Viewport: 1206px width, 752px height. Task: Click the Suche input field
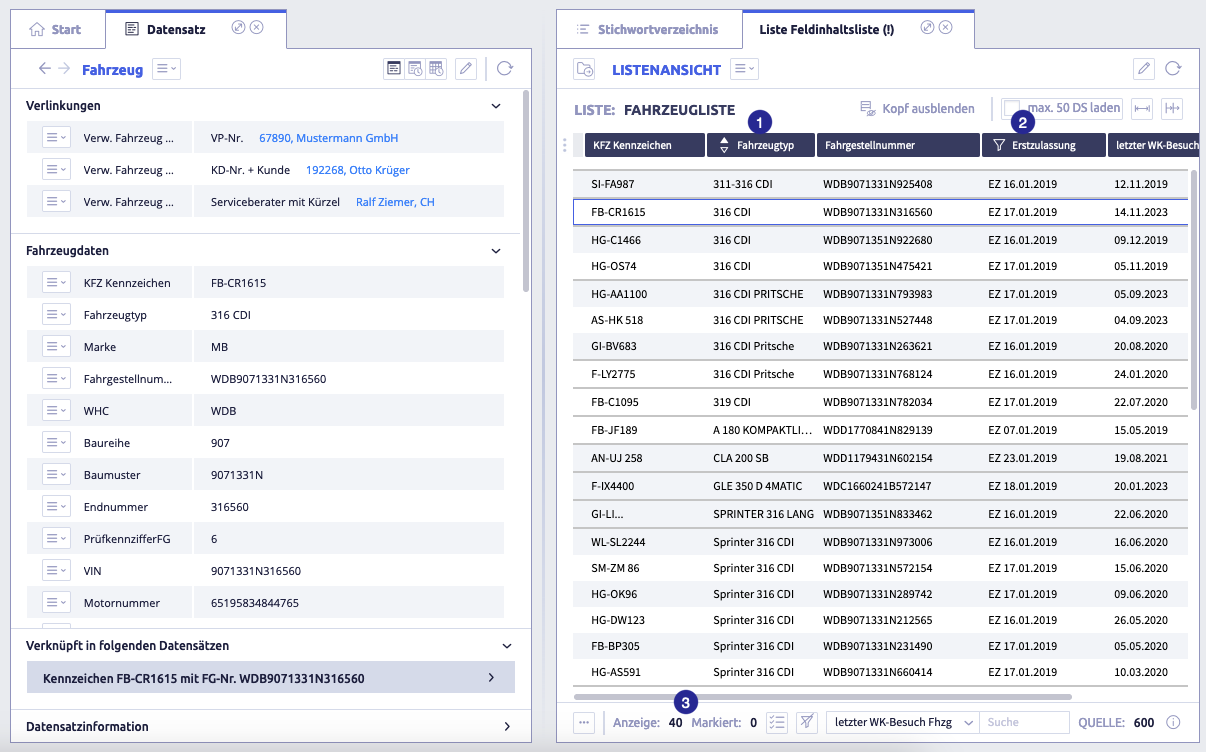point(1025,722)
